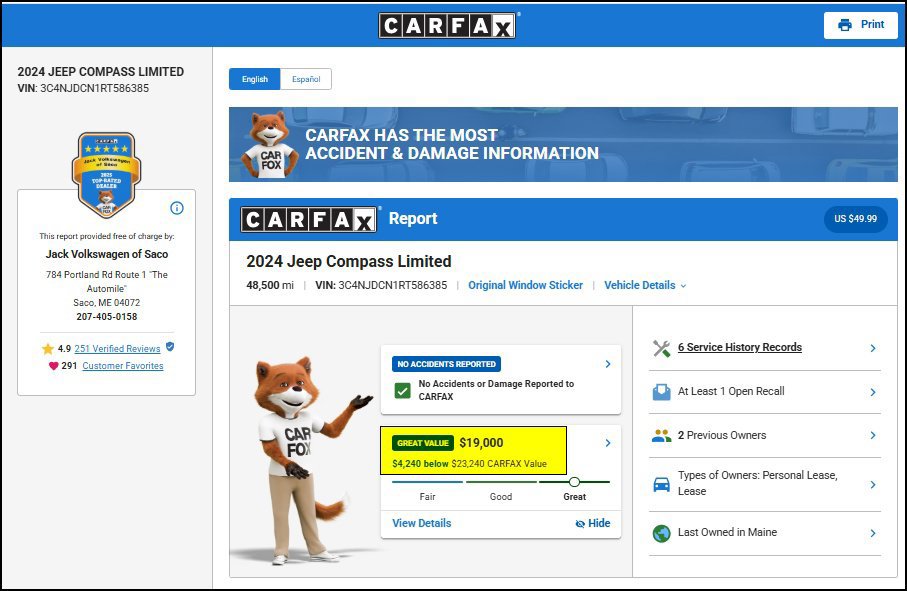Screen dimensions: 907x591
Task: Click the green No Accidents checkmark box
Action: tap(402, 391)
